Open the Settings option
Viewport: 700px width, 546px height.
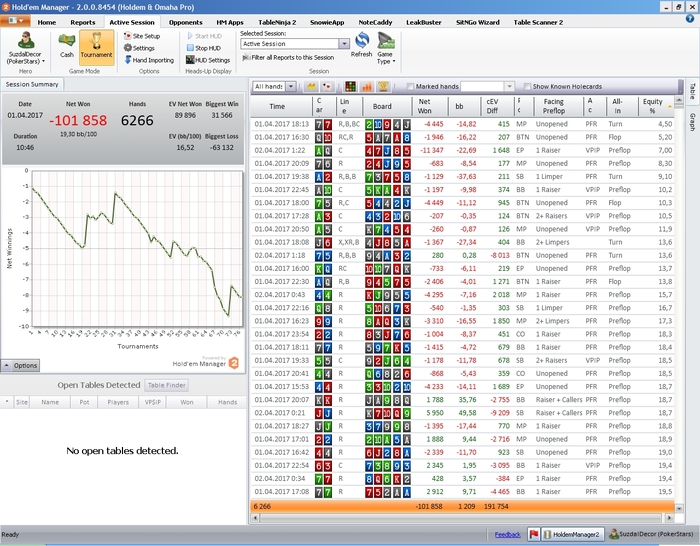click(x=139, y=48)
